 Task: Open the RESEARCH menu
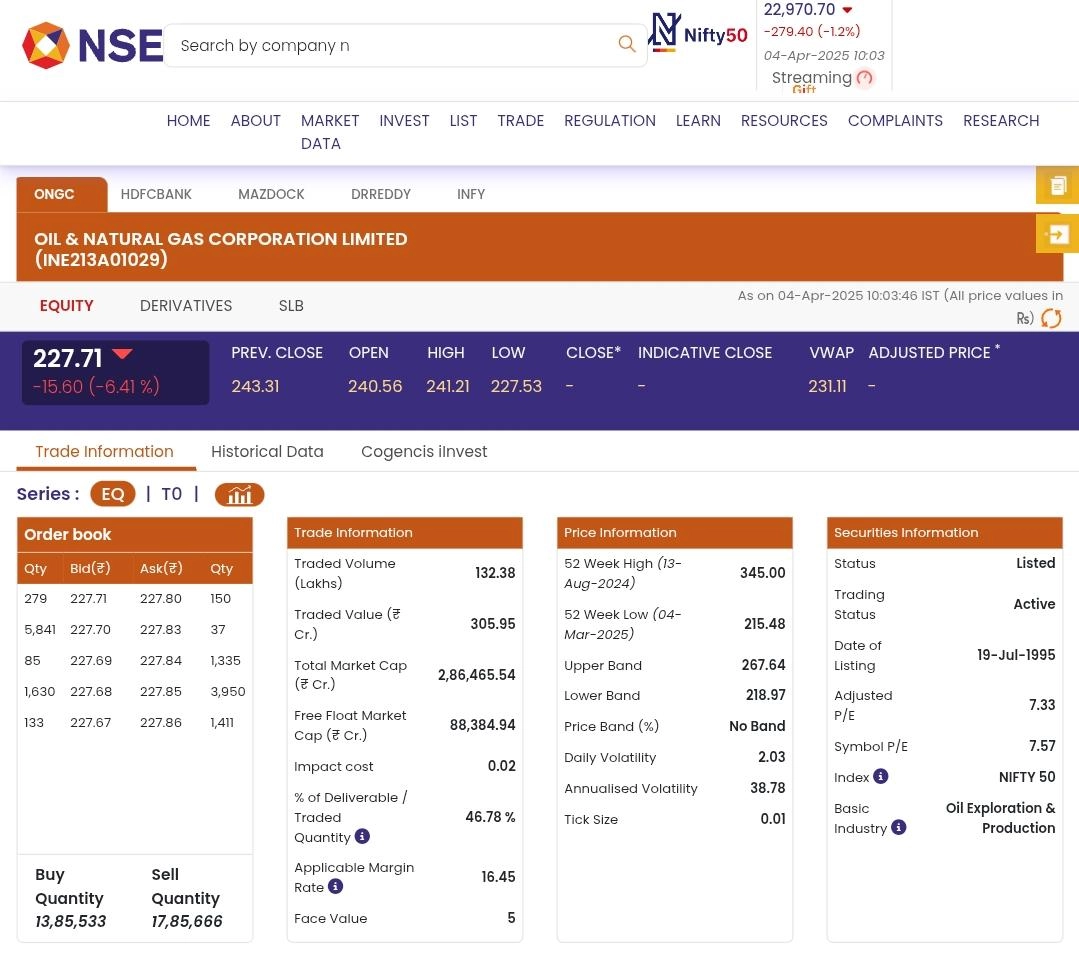click(1000, 120)
